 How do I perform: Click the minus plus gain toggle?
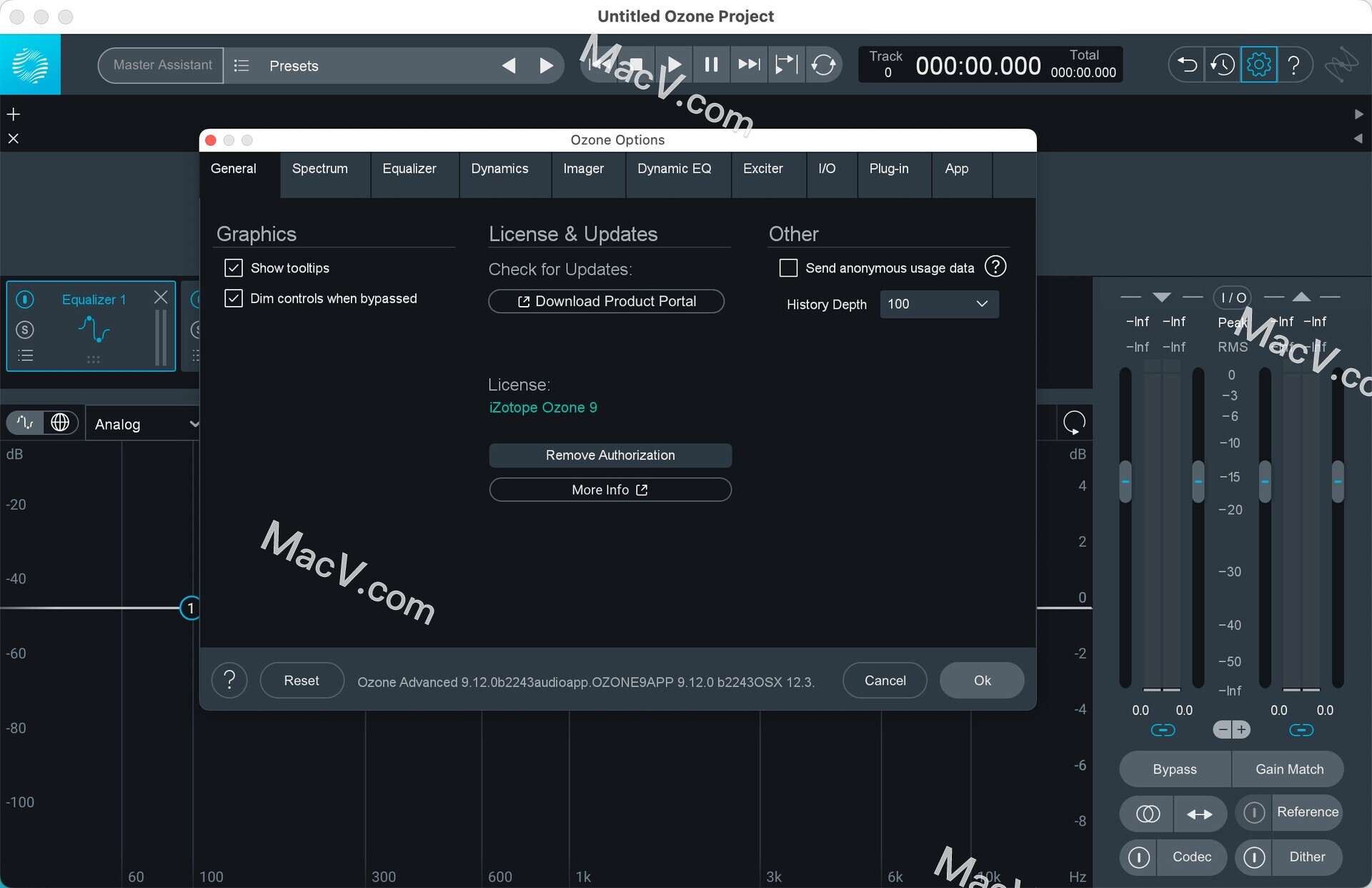click(x=1232, y=730)
